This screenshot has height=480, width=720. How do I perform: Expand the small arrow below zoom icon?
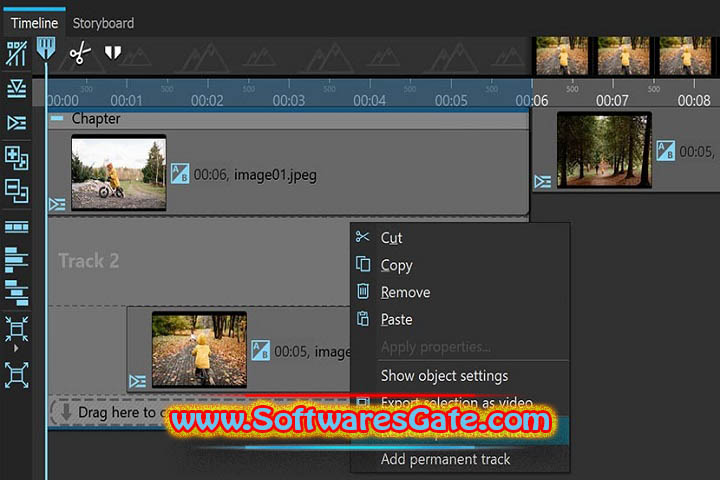[17, 348]
